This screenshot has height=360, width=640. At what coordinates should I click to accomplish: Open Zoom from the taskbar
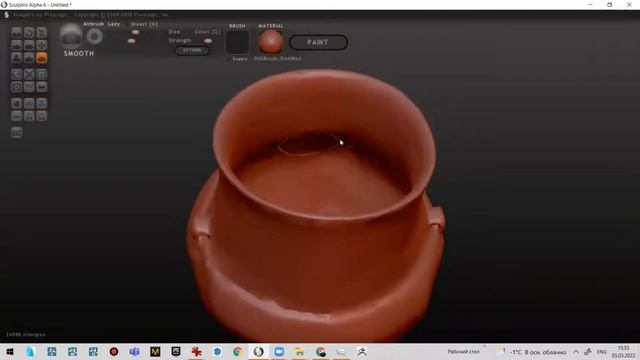tap(279, 352)
